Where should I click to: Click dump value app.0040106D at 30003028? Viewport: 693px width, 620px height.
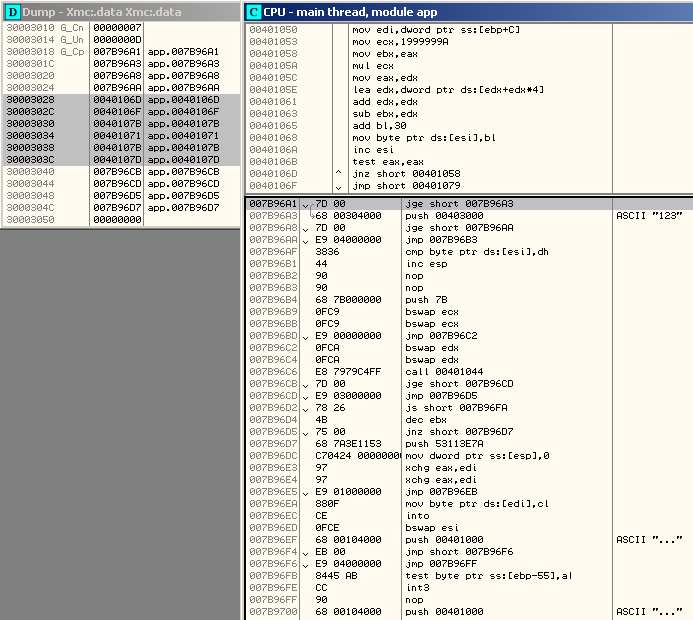(x=182, y=100)
